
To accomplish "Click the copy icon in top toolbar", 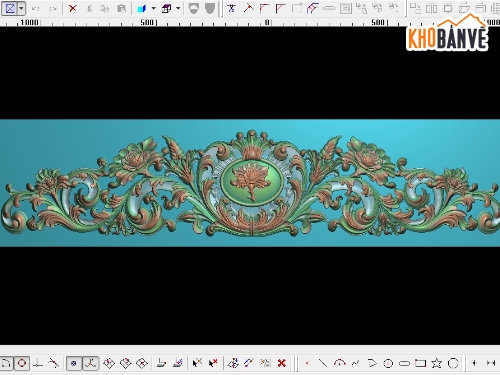I will click(105, 8).
